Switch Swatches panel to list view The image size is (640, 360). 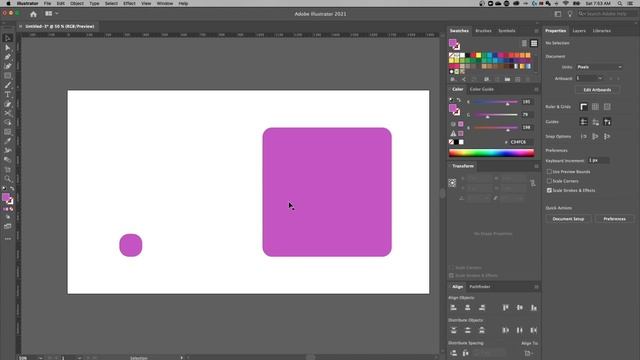pos(524,43)
